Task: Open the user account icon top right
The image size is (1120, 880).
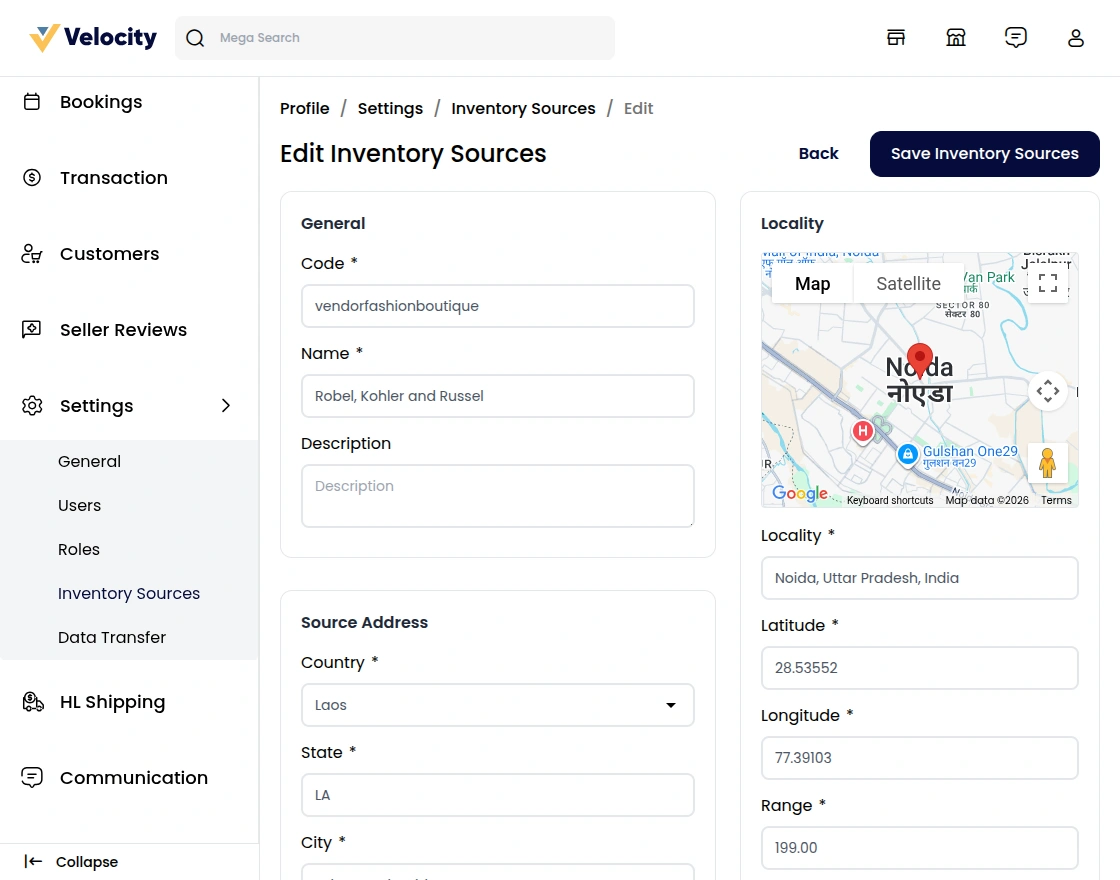Action: coord(1076,37)
